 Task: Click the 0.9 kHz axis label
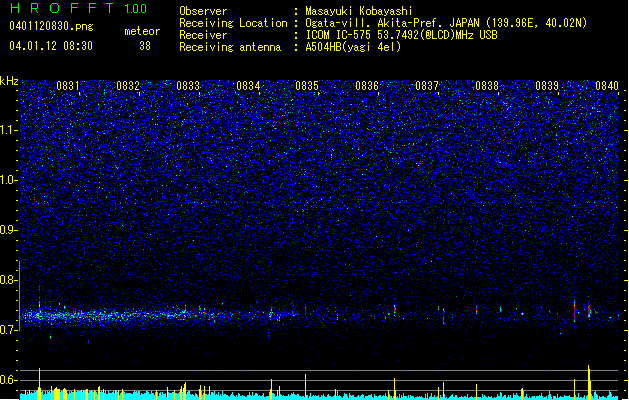(x=9, y=230)
